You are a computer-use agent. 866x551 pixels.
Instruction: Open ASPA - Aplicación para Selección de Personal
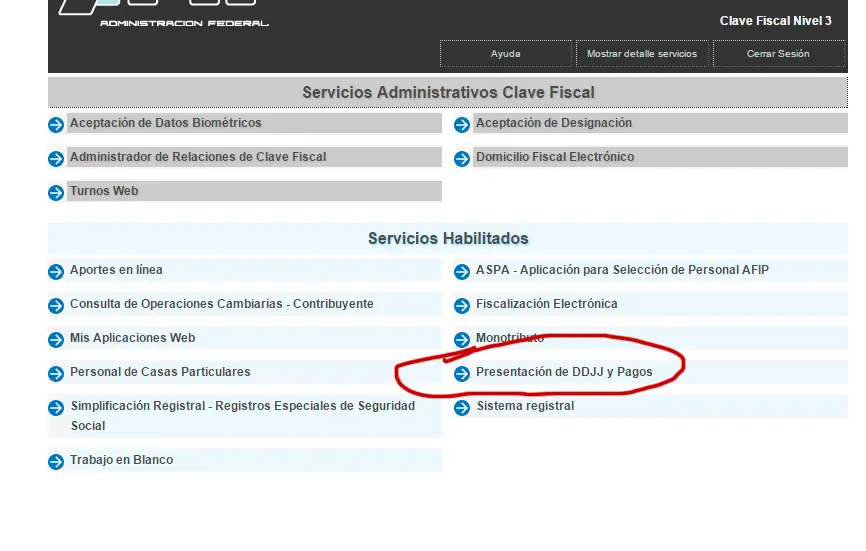click(622, 269)
